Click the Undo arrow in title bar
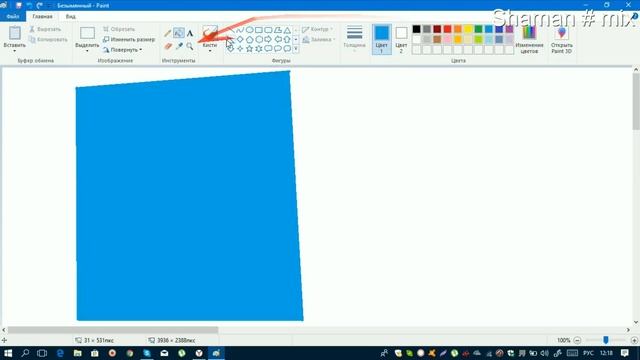 point(29,5)
